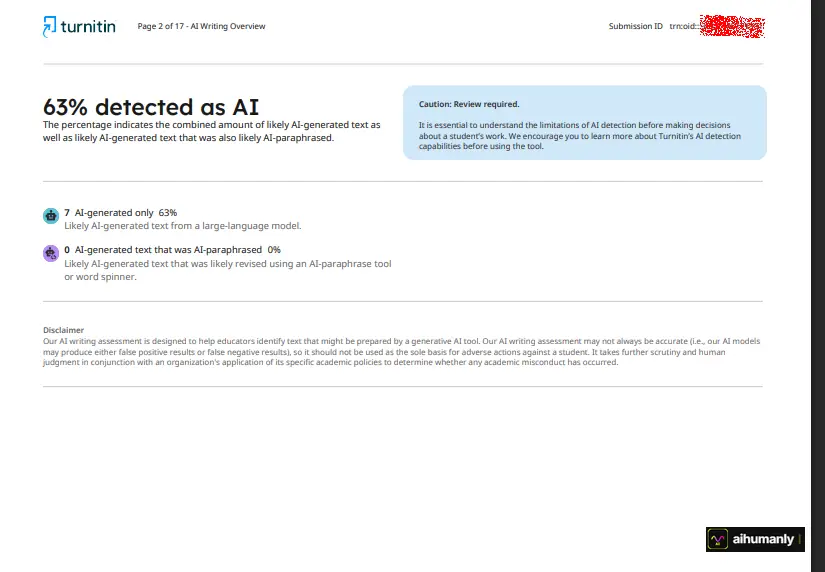Click the AI-generated only robot icon

51,215
